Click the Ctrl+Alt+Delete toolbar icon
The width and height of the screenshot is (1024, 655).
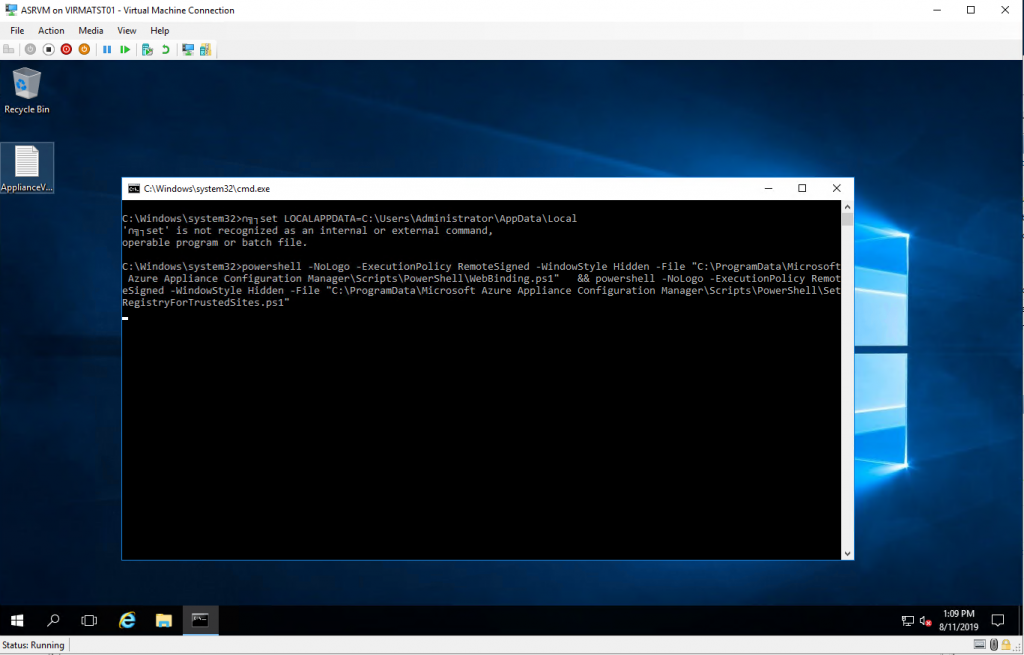(9, 50)
